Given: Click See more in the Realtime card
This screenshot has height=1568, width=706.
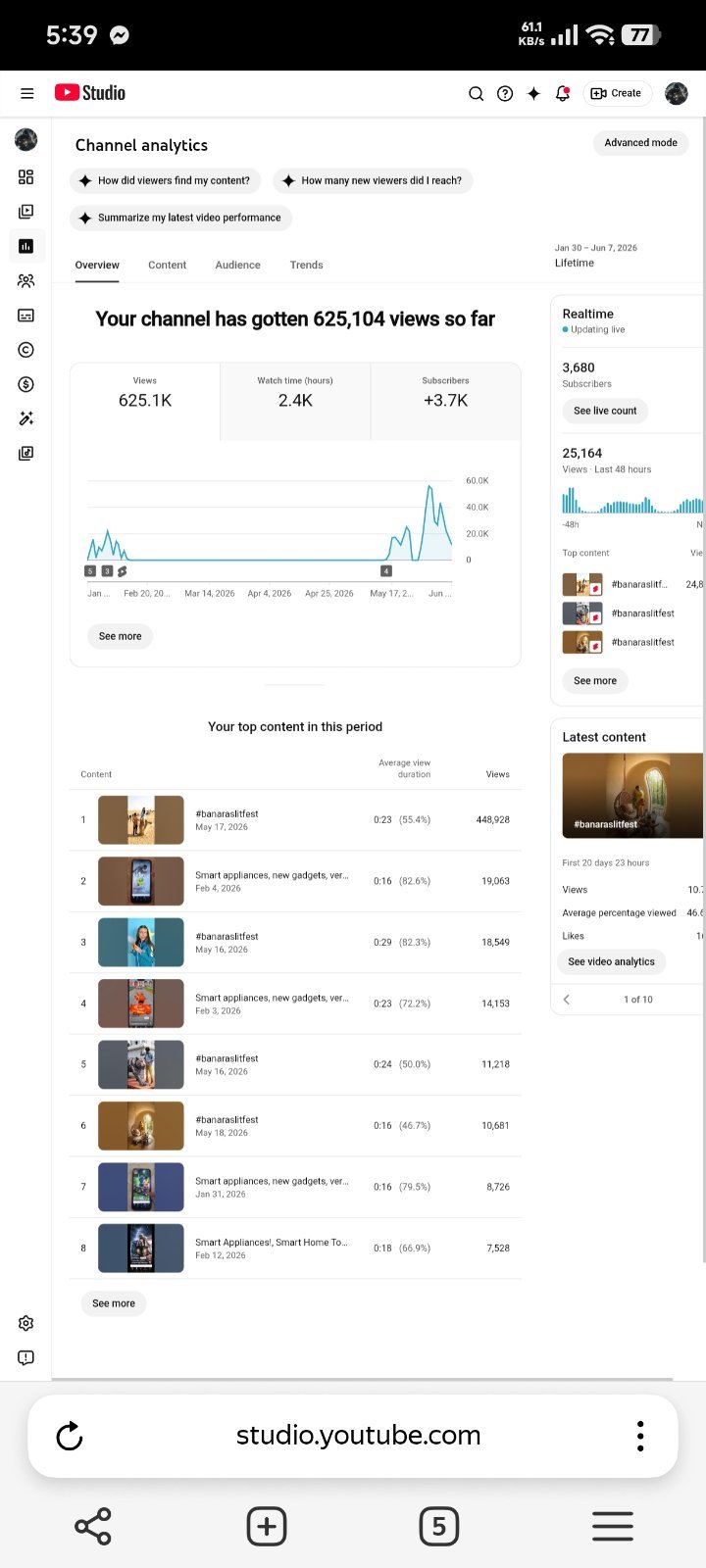Looking at the screenshot, I should click(x=595, y=680).
